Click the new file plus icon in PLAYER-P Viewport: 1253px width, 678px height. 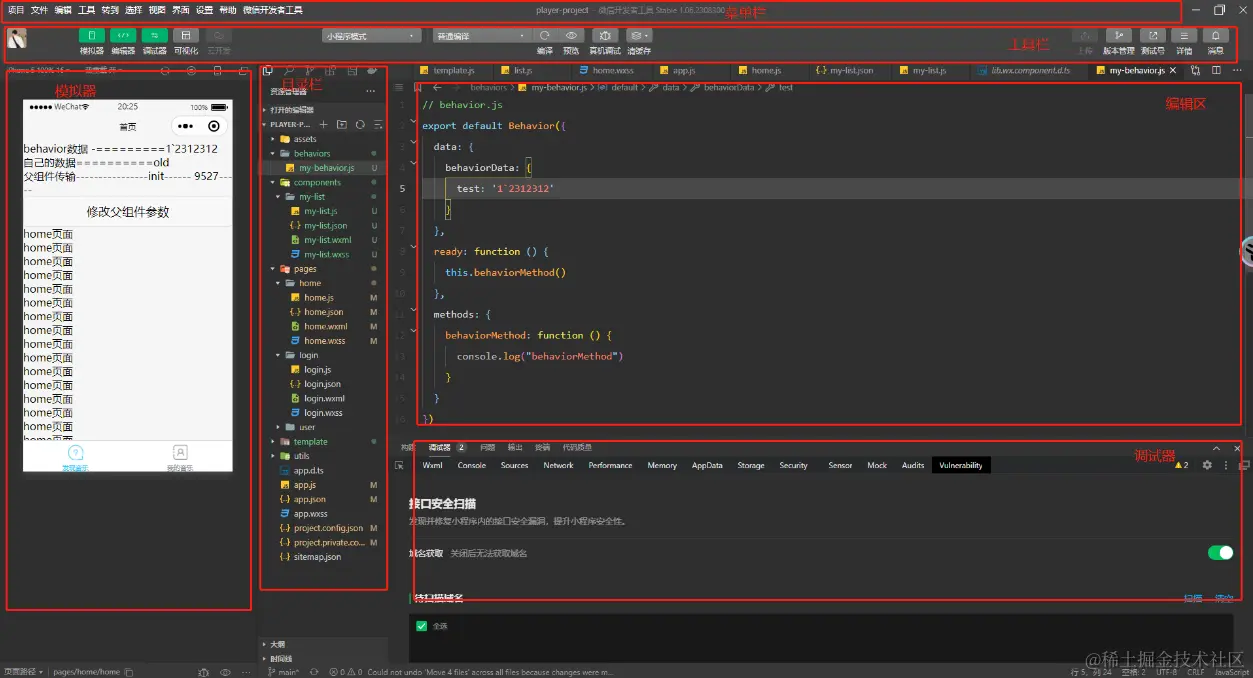click(x=323, y=125)
